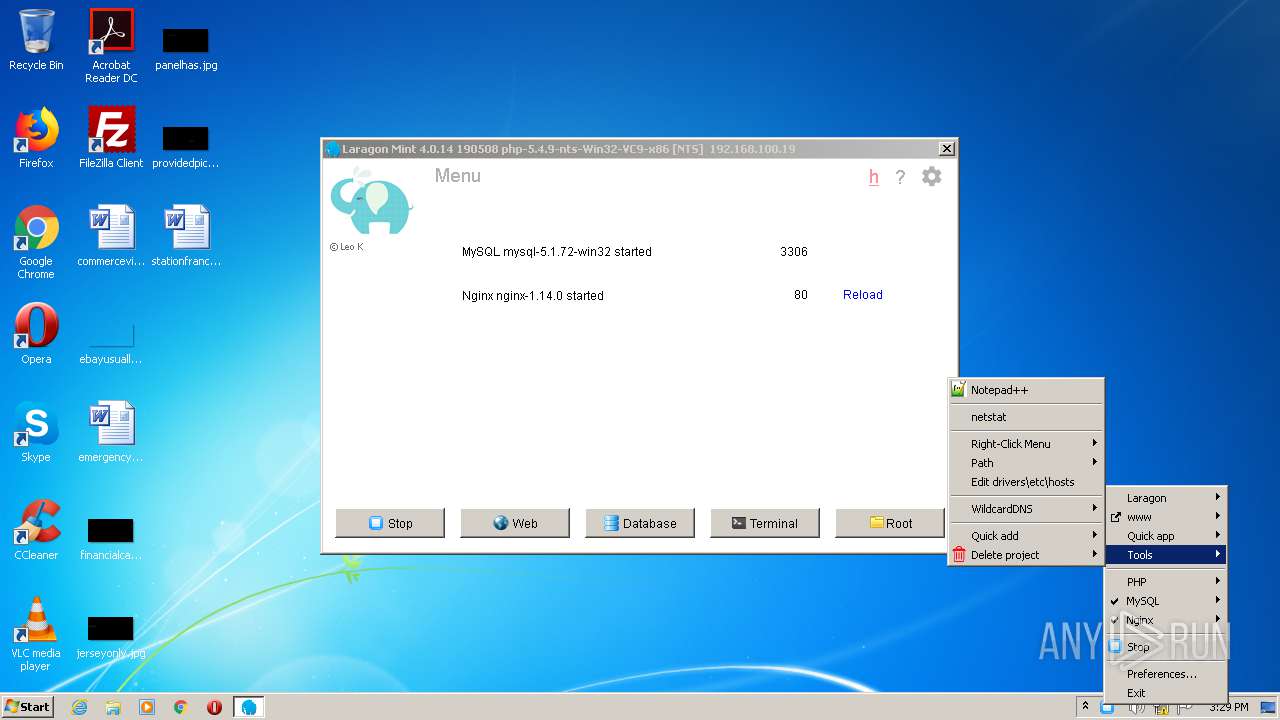Viewport: 1280px width, 720px height.
Task: Toggle the checked Nginx entry
Action: (1166, 620)
